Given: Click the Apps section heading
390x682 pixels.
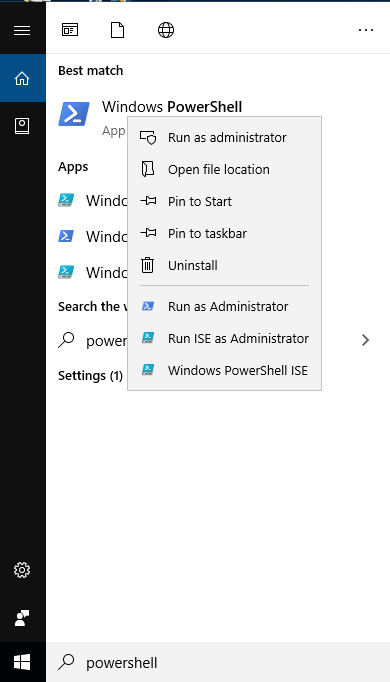Looking at the screenshot, I should click(73, 167).
